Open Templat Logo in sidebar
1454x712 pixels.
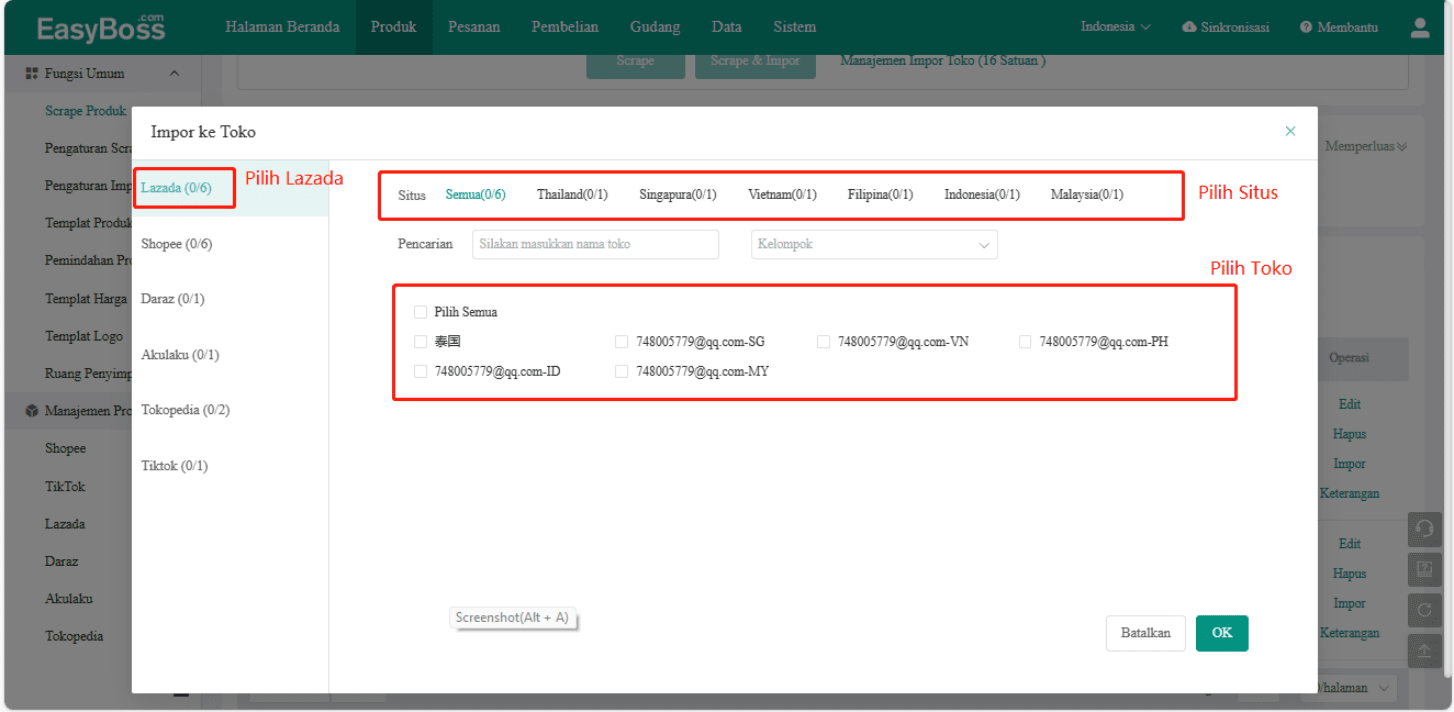click(84, 336)
